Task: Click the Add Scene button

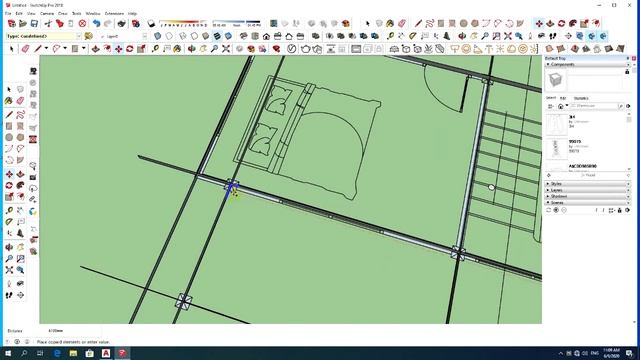Action: coord(556,210)
